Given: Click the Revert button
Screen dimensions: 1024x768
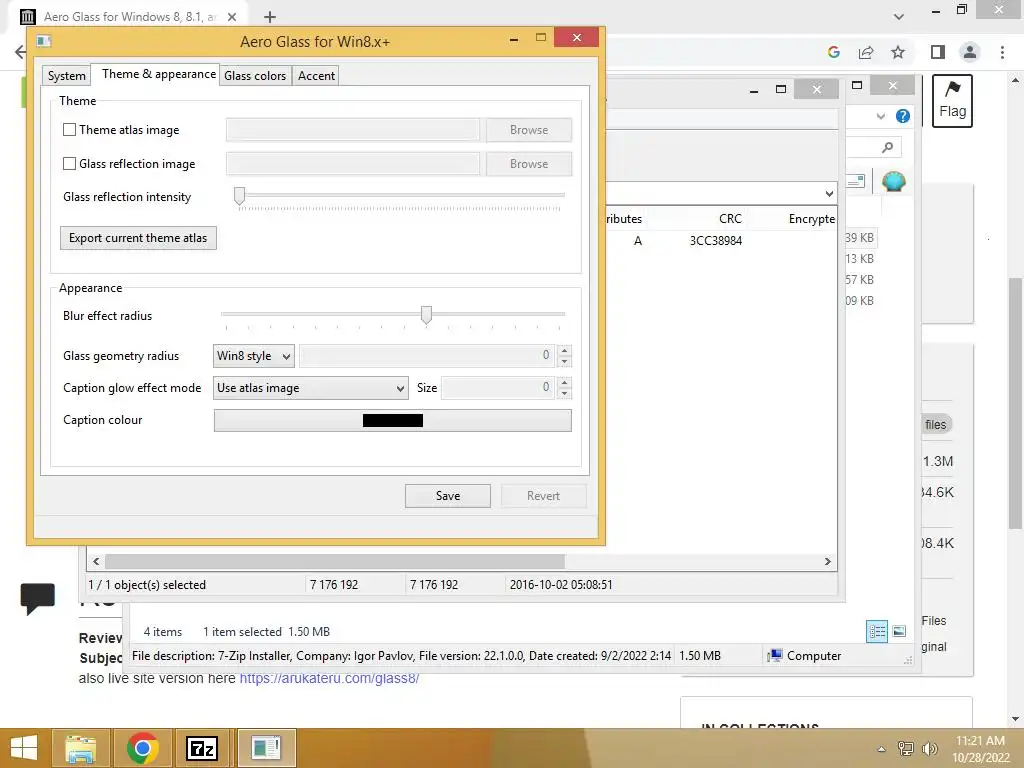Looking at the screenshot, I should pyautogui.click(x=543, y=496).
